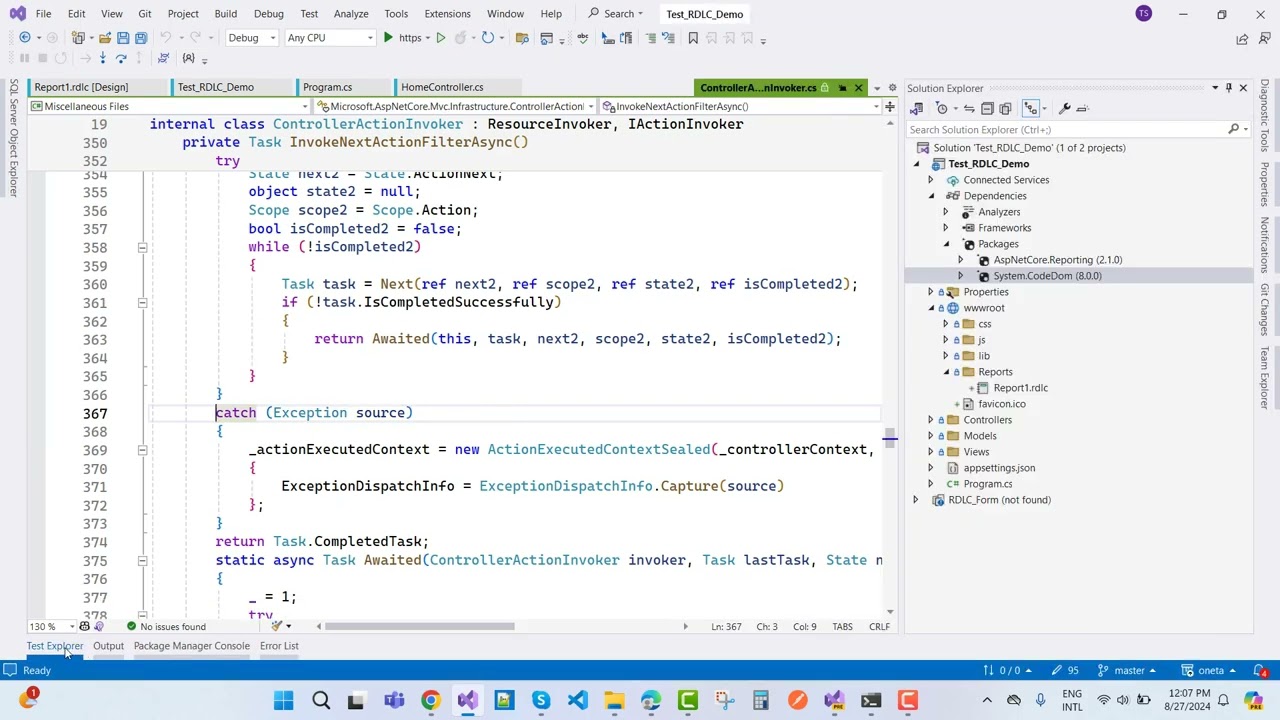Image resolution: width=1280 pixels, height=720 pixels.
Task: Click the pencil pending changes count 95
Action: click(x=1066, y=670)
